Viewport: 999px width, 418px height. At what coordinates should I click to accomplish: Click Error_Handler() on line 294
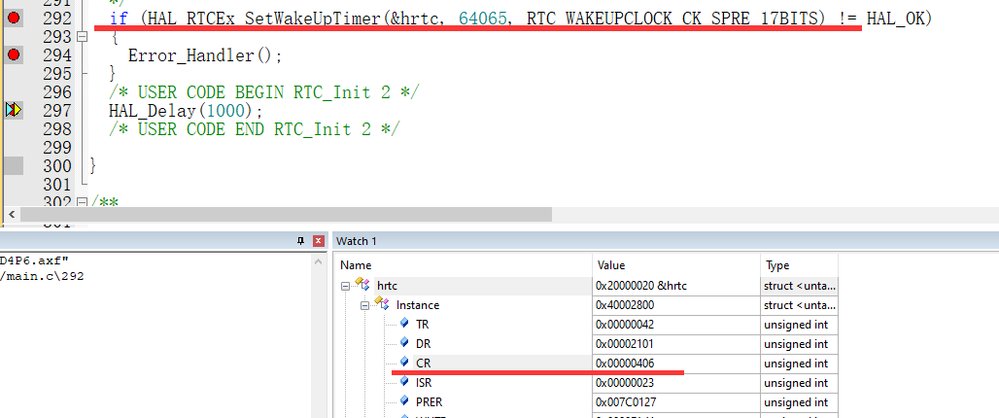pyautogui.click(x=205, y=56)
